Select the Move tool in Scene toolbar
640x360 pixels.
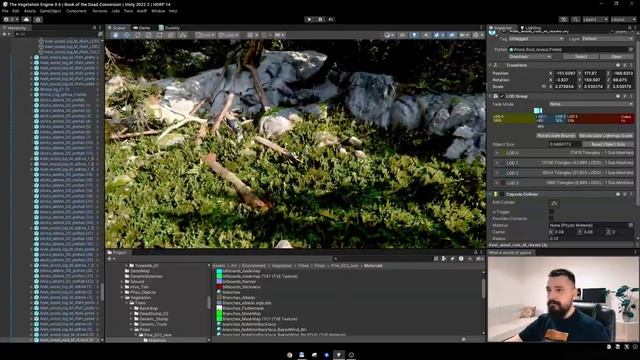[x=127, y=36]
